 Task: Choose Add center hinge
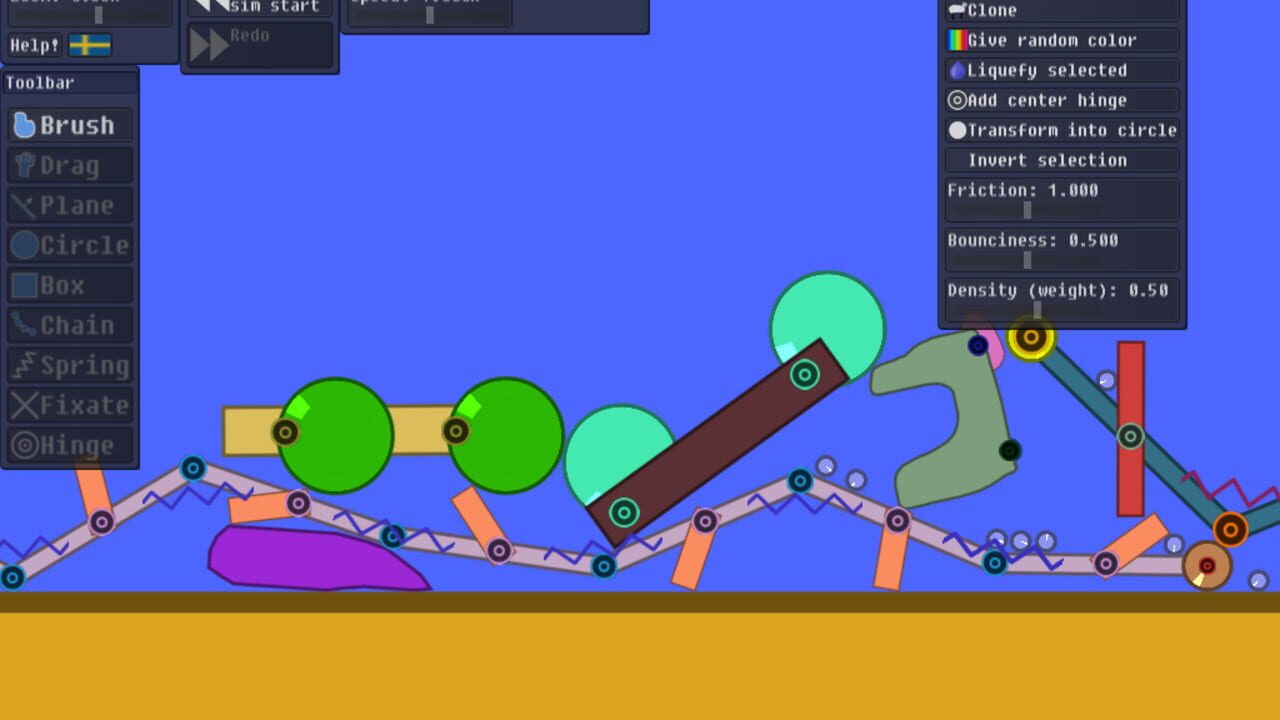click(1062, 101)
